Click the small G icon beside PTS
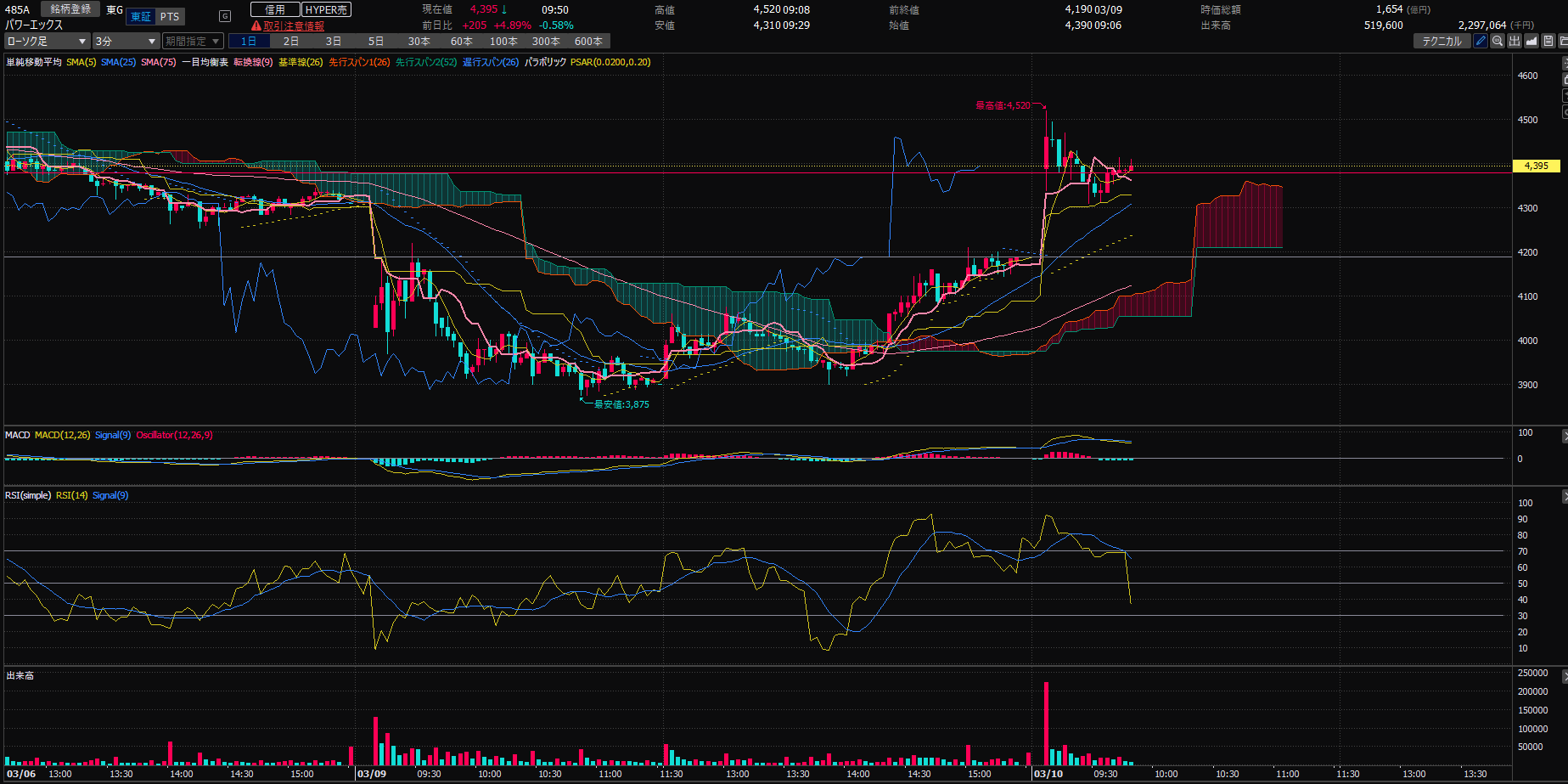 coord(225,16)
